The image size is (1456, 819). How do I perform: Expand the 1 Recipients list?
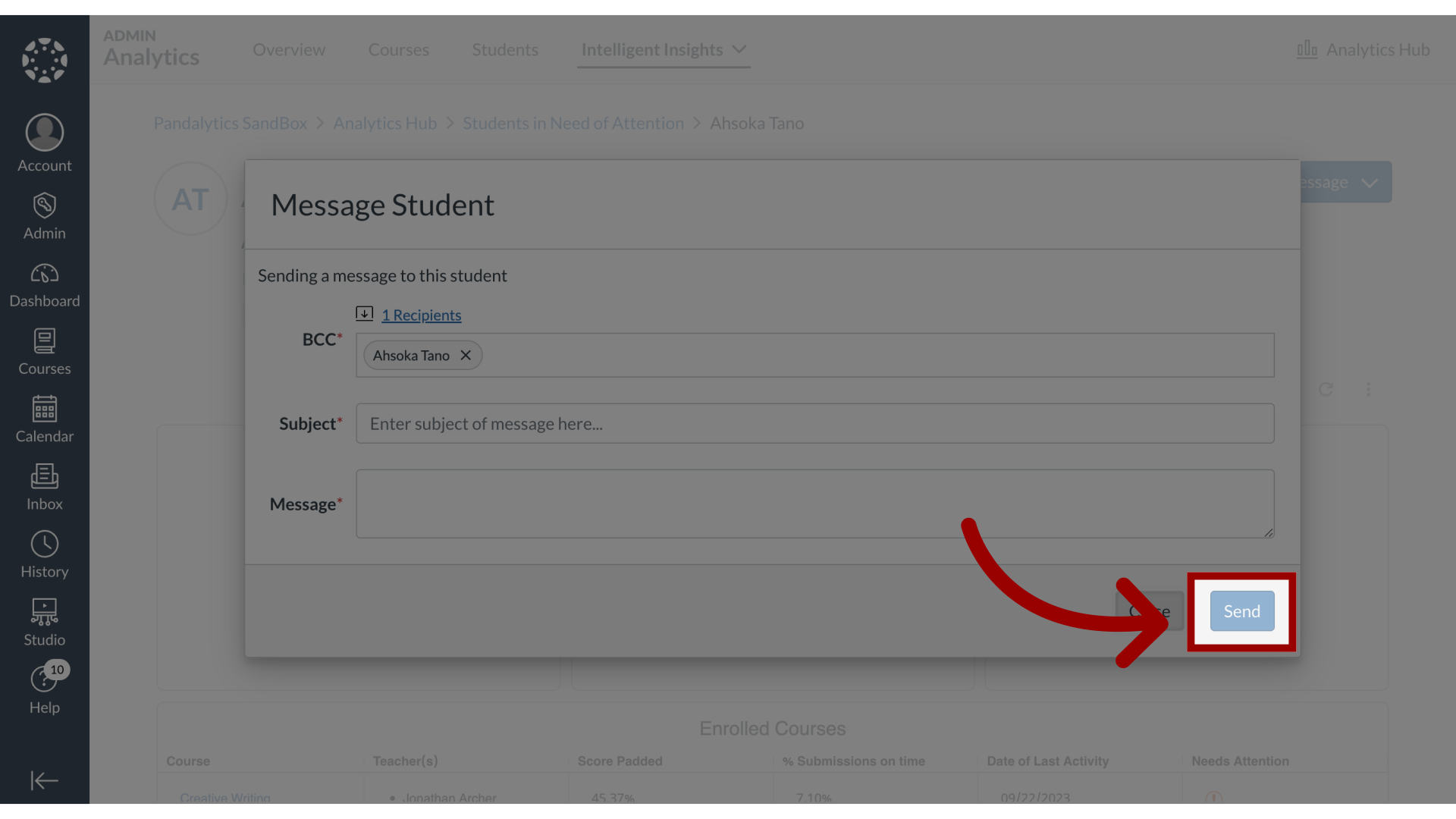click(421, 314)
